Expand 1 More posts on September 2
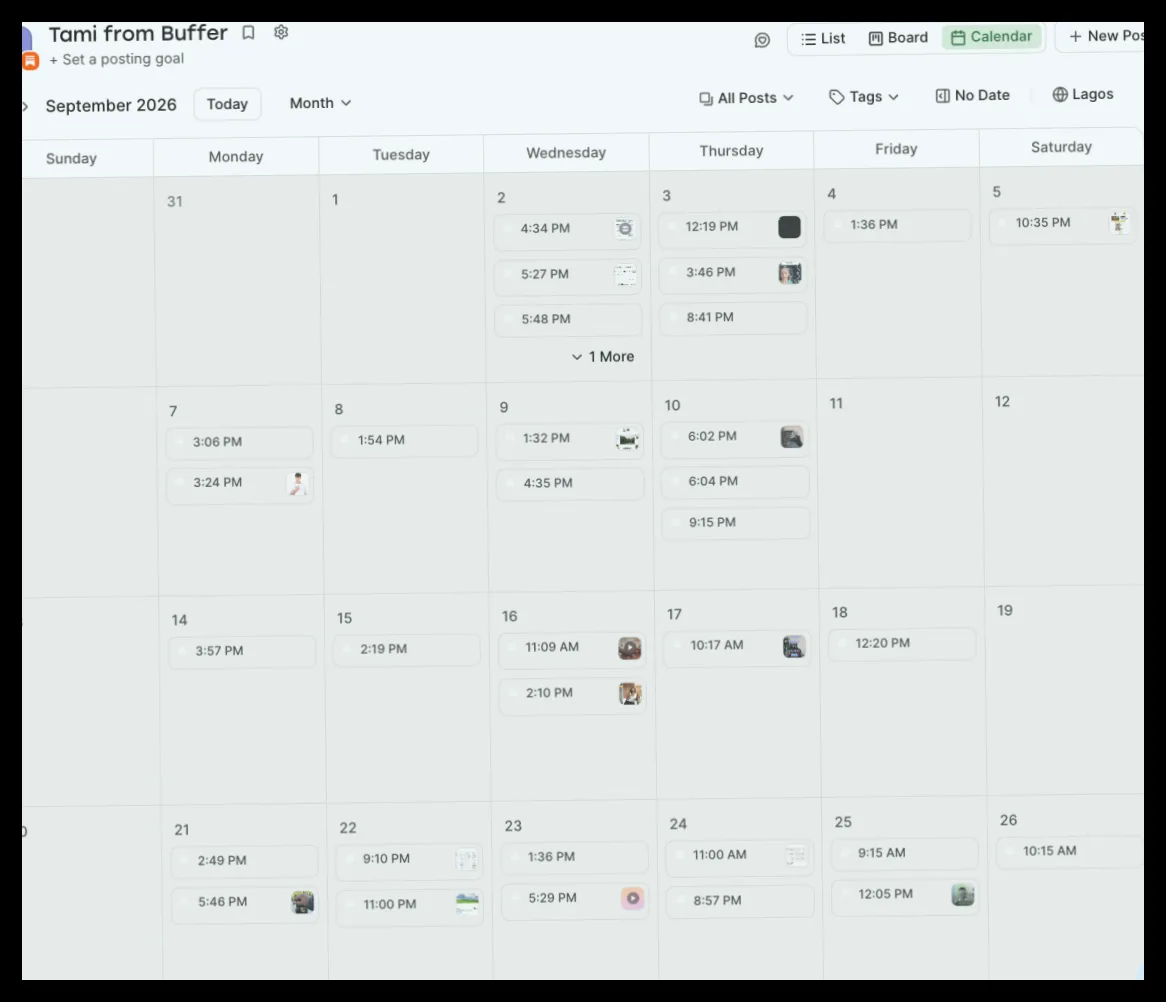The height and width of the screenshot is (1002, 1166). 603,357
